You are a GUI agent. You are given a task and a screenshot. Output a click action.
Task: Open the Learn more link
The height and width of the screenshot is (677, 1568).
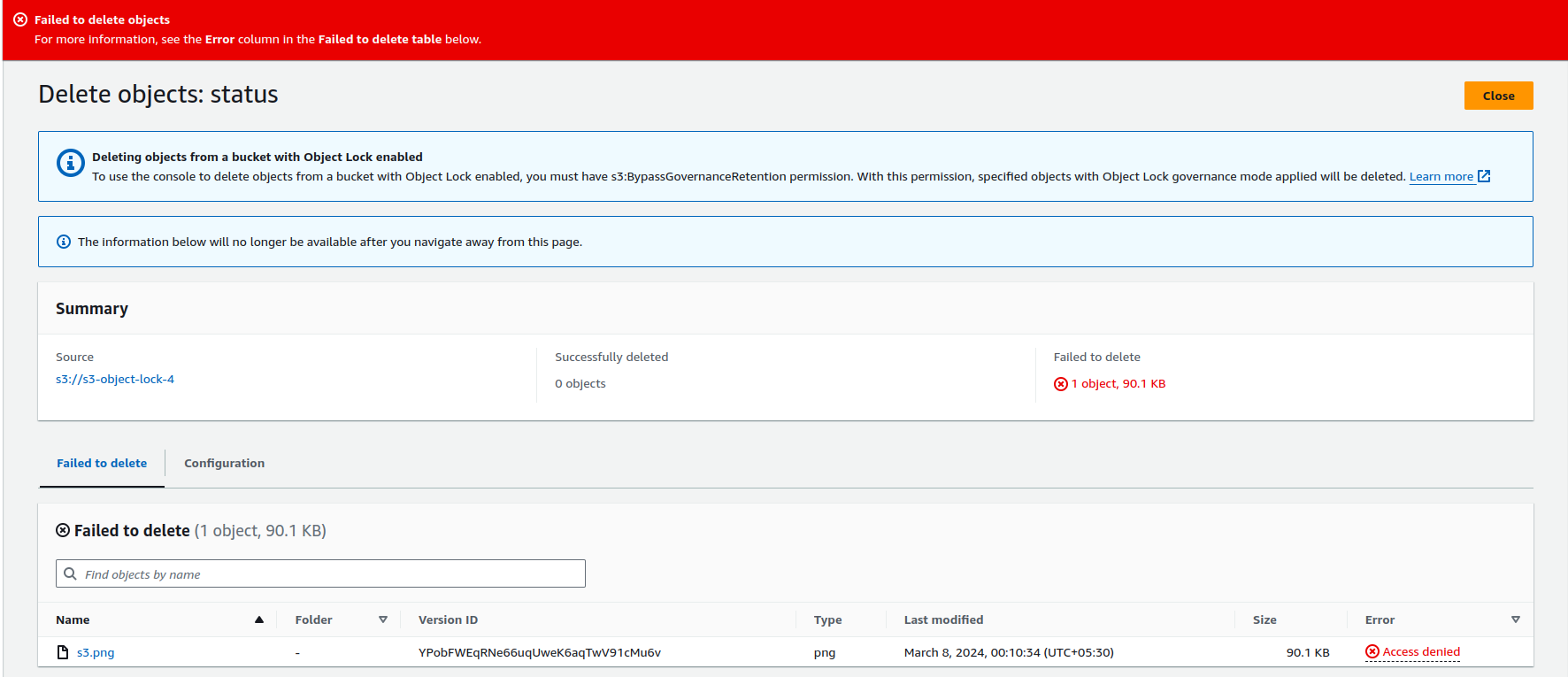1441,176
